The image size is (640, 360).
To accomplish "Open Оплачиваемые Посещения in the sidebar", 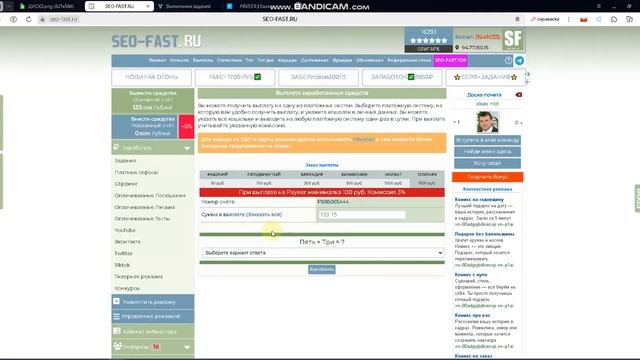I will (150, 196).
